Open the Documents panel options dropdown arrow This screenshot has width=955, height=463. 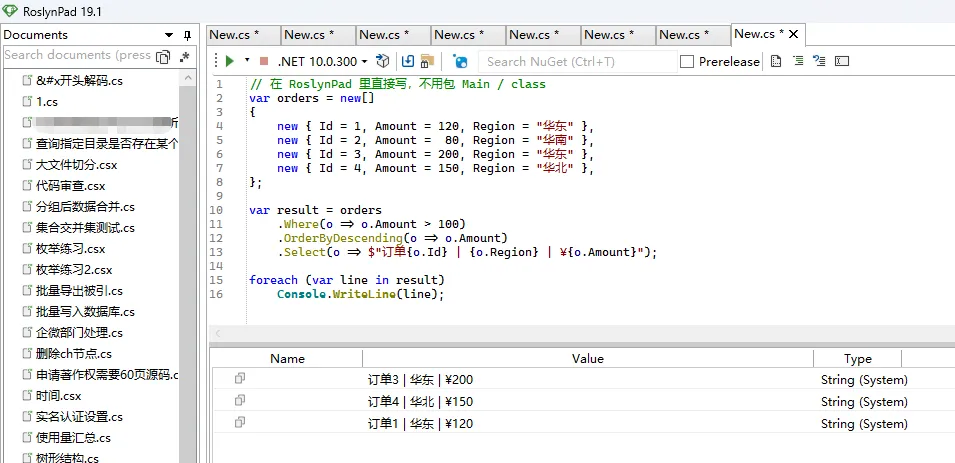point(169,35)
